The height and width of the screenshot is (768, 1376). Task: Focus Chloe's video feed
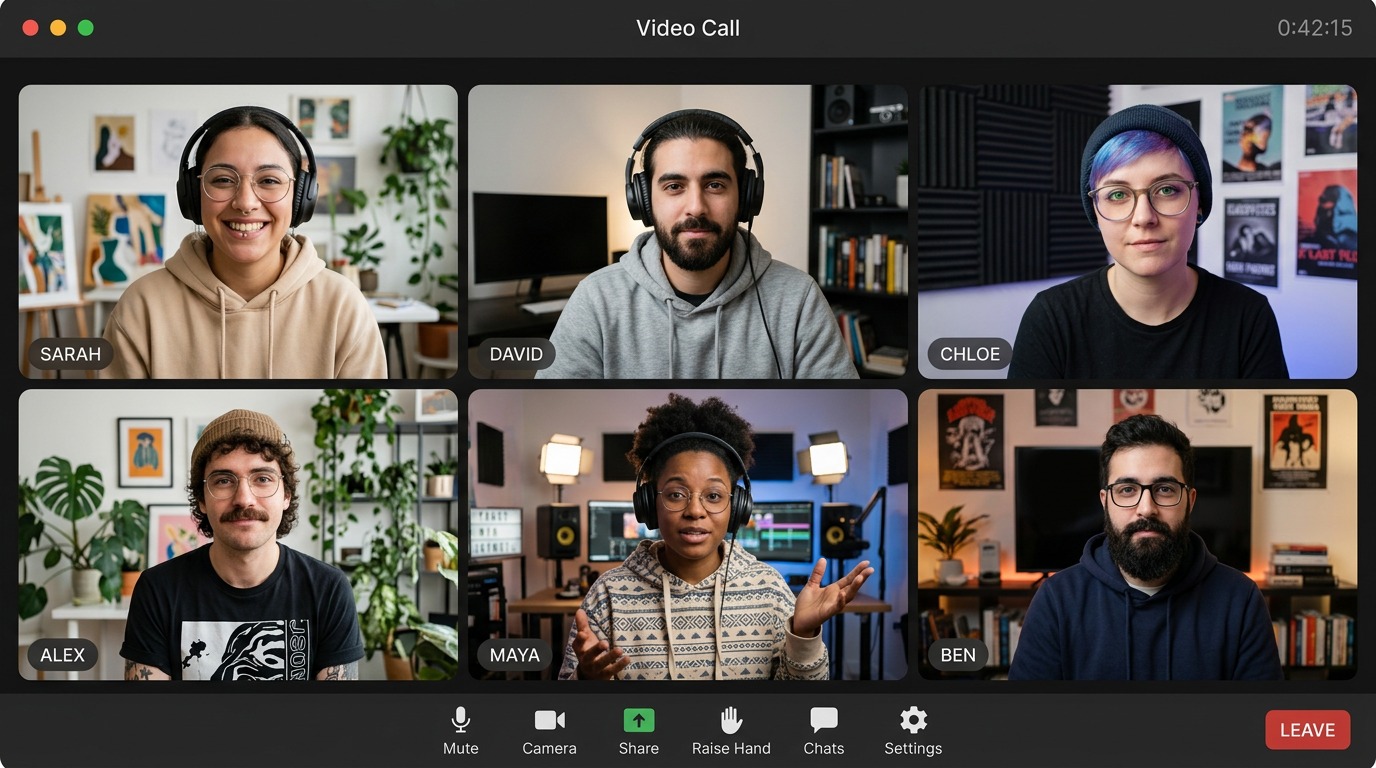point(1137,231)
